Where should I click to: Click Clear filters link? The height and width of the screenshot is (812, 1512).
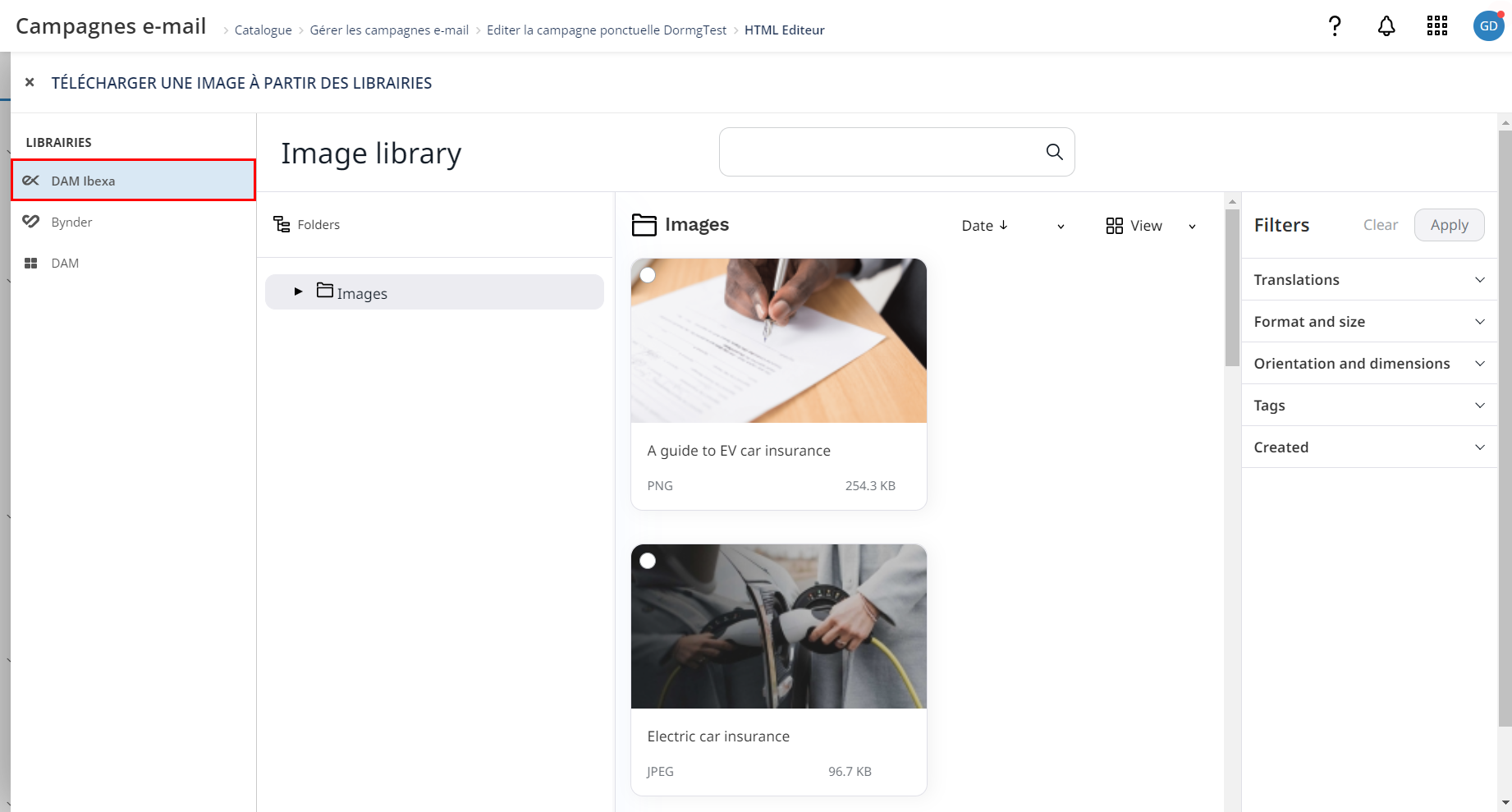click(x=1380, y=225)
